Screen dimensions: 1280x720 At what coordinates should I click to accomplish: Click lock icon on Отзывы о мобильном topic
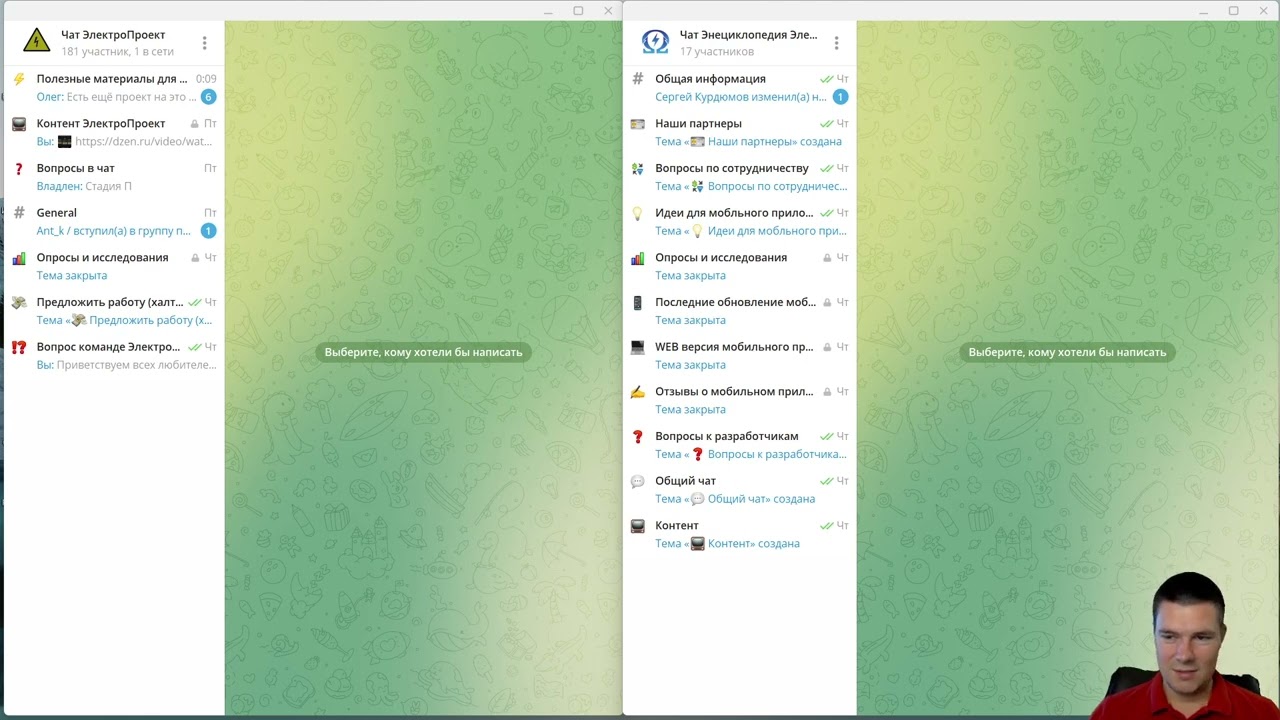coord(827,392)
